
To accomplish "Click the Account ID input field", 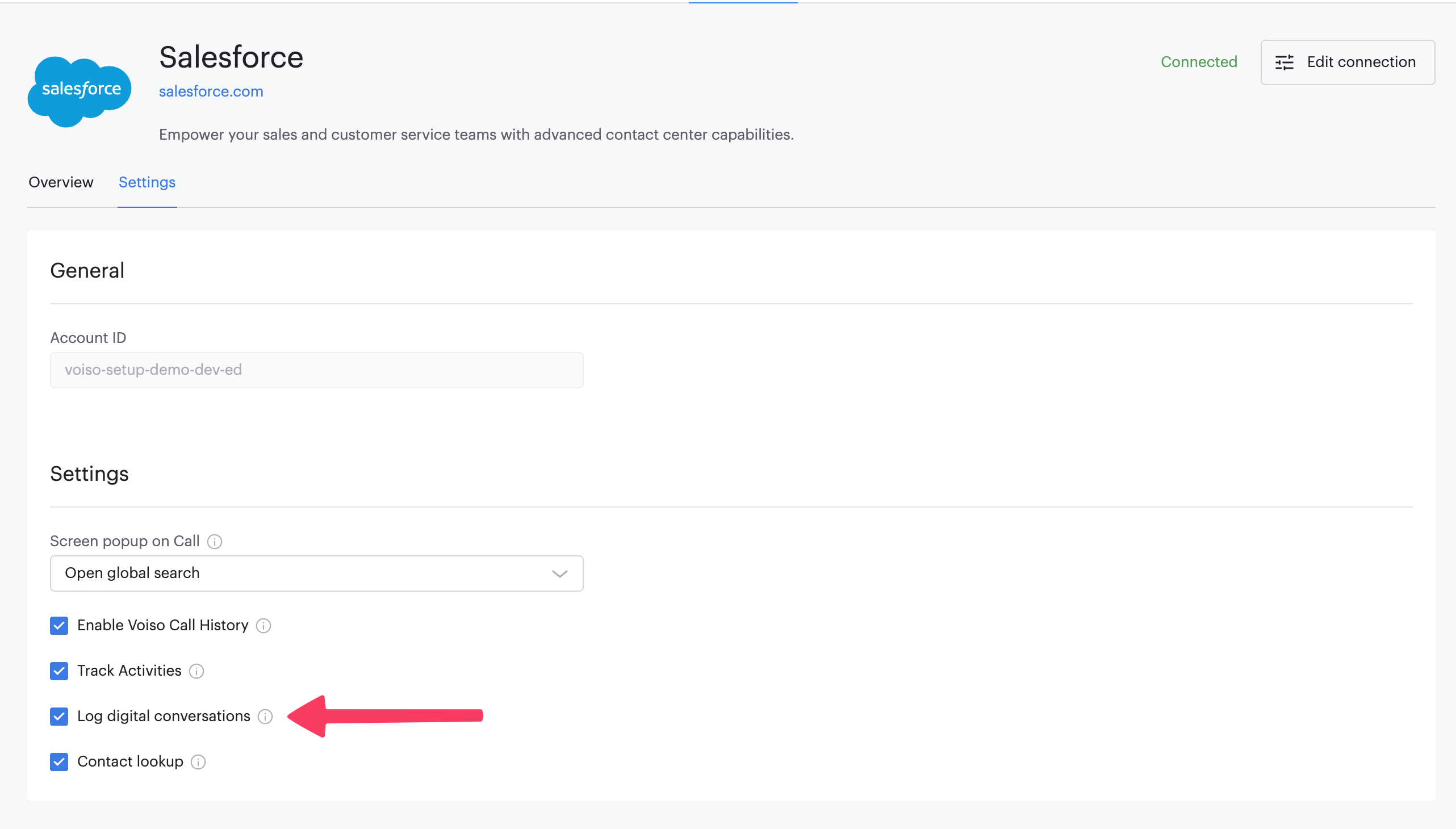I will click(x=317, y=370).
